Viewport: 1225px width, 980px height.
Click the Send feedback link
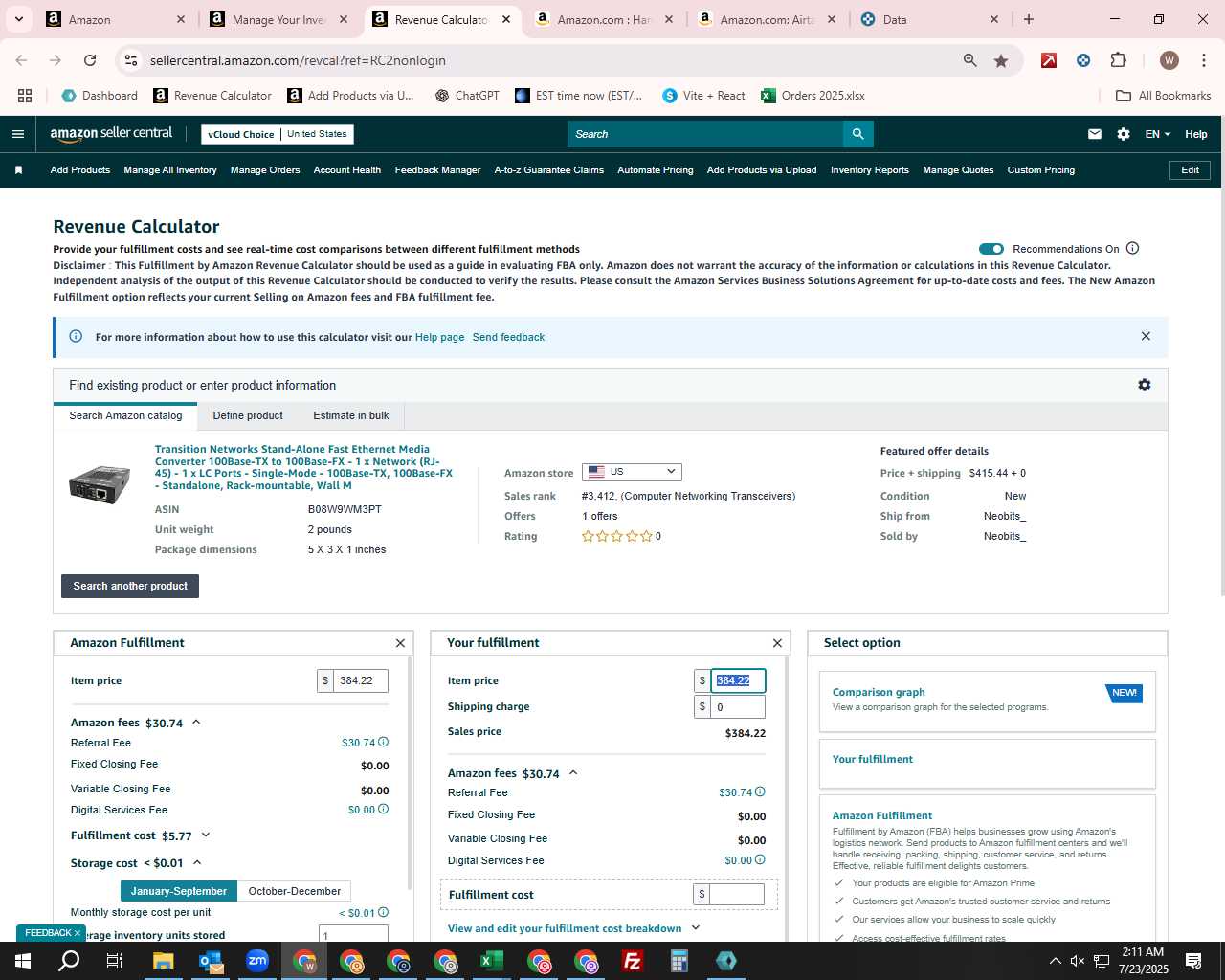point(508,337)
